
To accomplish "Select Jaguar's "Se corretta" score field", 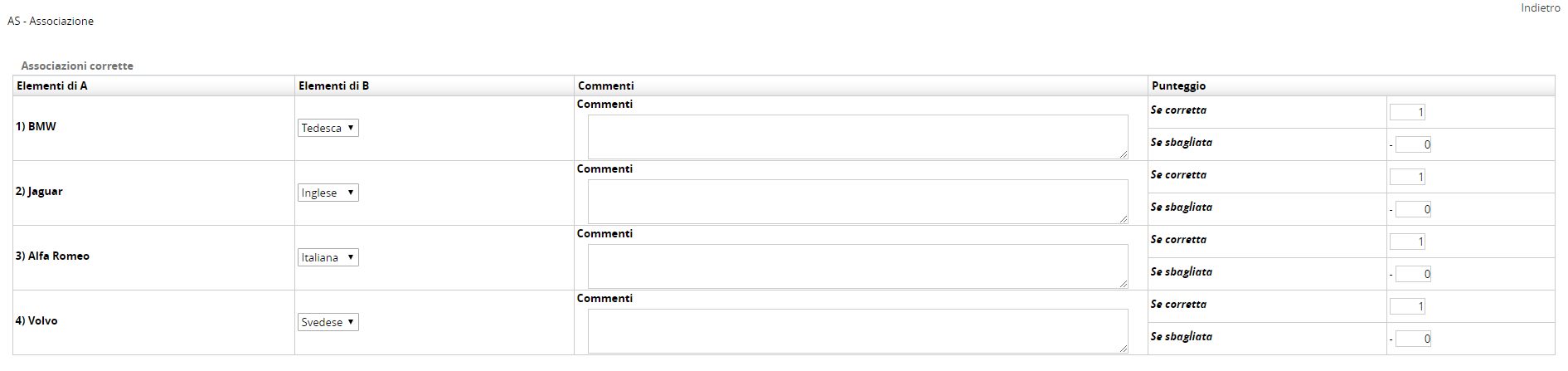I will (x=1407, y=177).
